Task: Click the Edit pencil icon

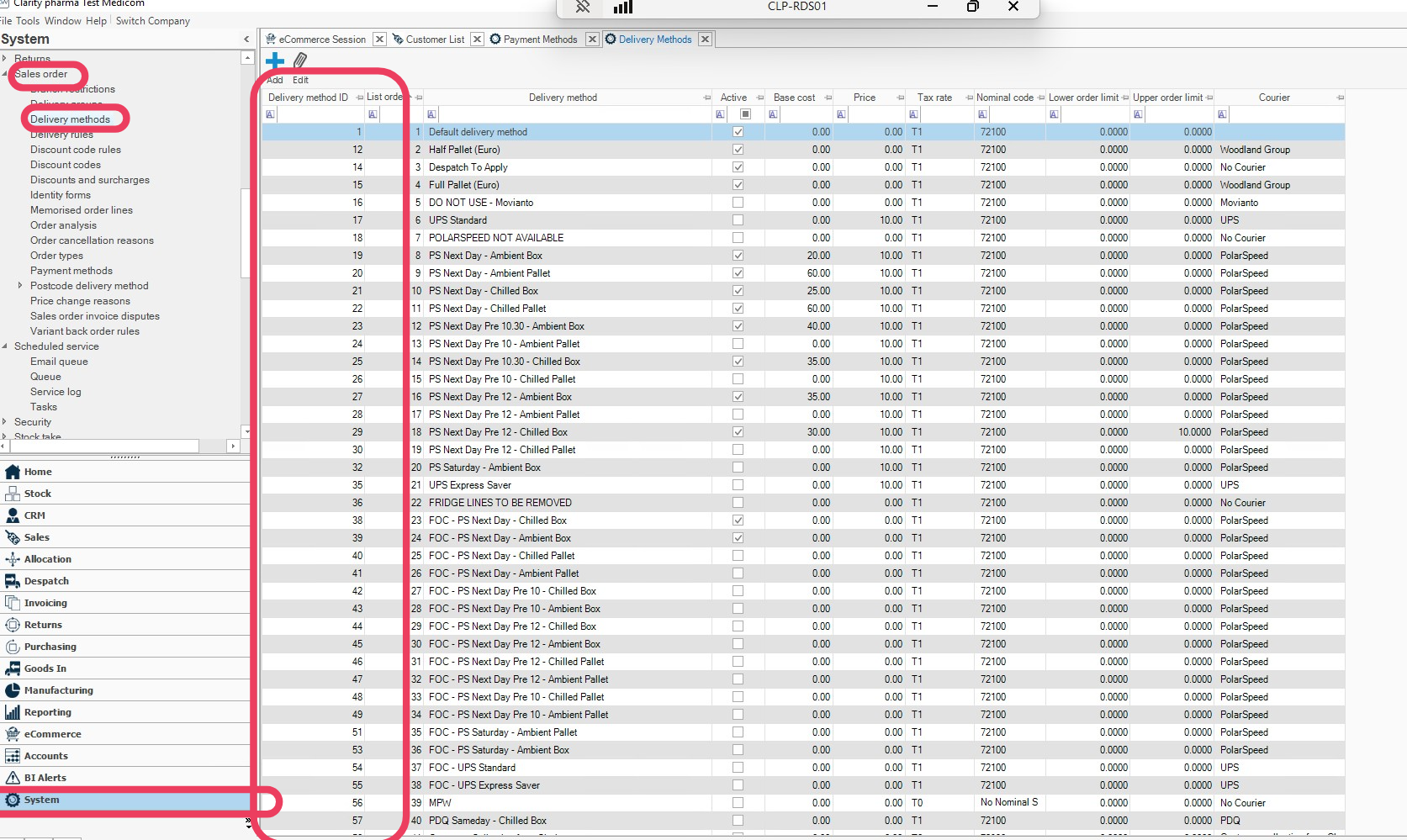Action: click(x=300, y=61)
